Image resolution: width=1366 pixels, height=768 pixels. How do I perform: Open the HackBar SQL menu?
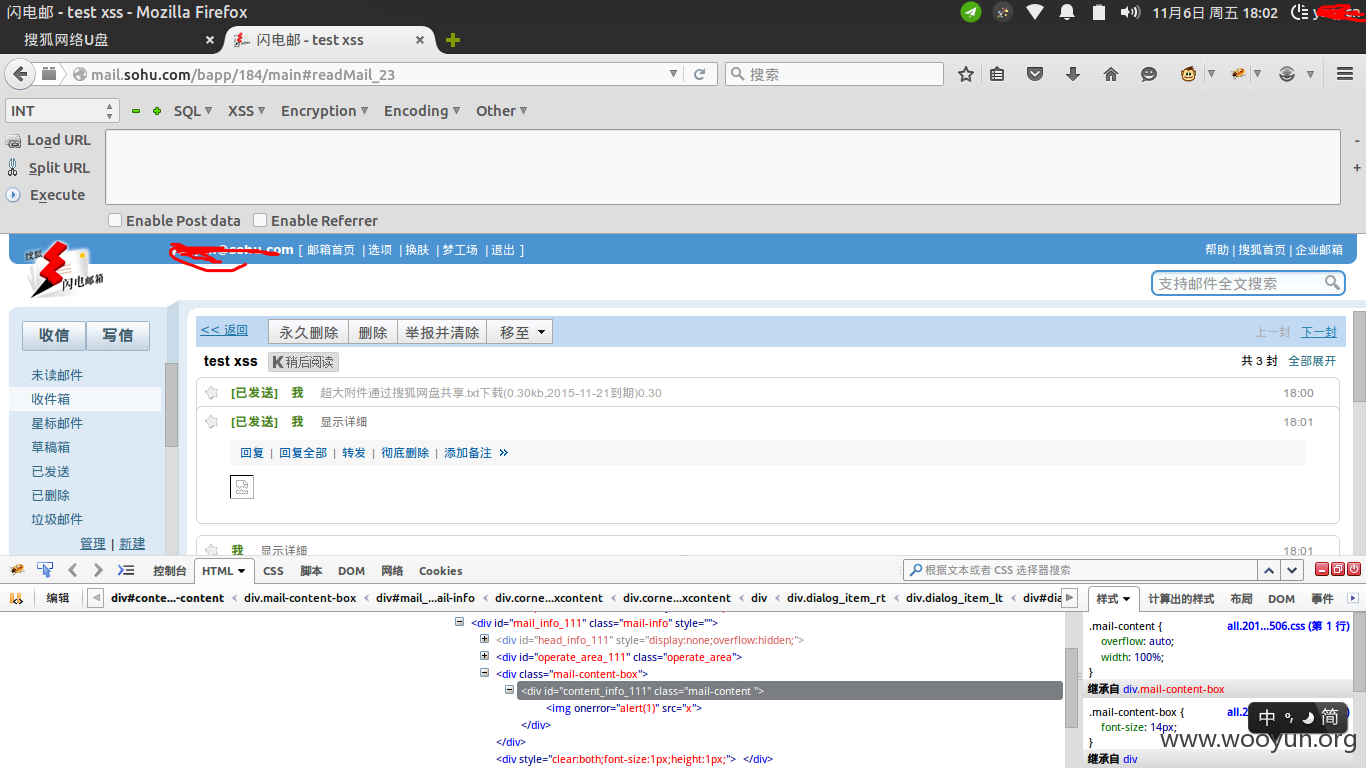coord(193,111)
